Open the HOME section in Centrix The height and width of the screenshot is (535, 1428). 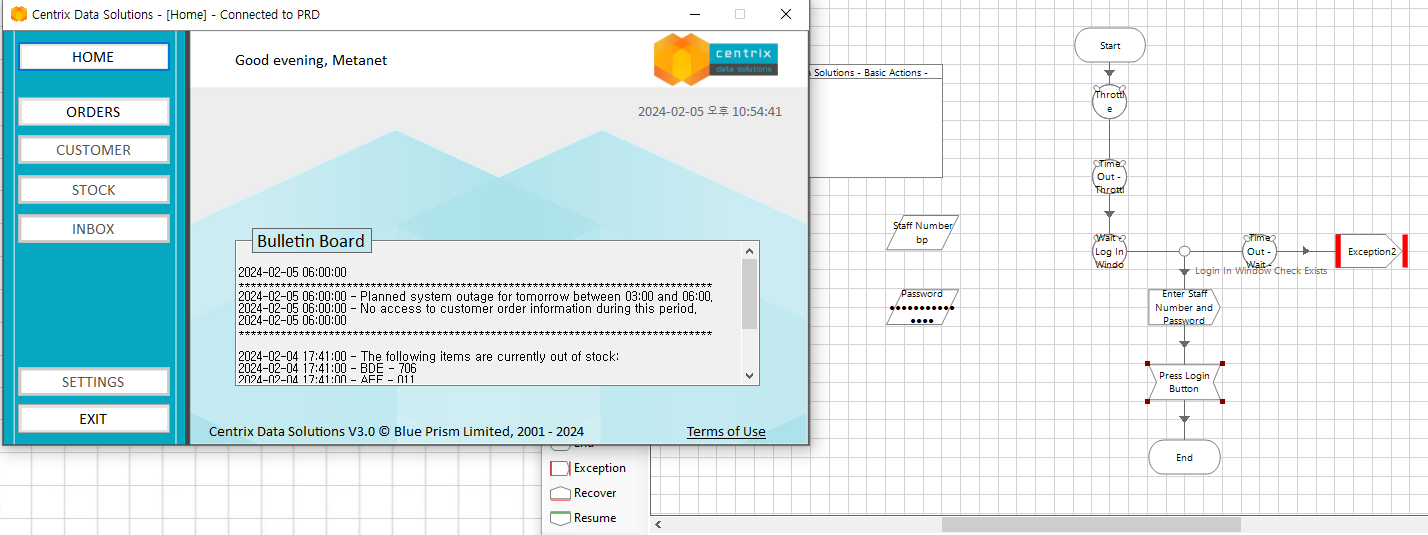(x=94, y=57)
